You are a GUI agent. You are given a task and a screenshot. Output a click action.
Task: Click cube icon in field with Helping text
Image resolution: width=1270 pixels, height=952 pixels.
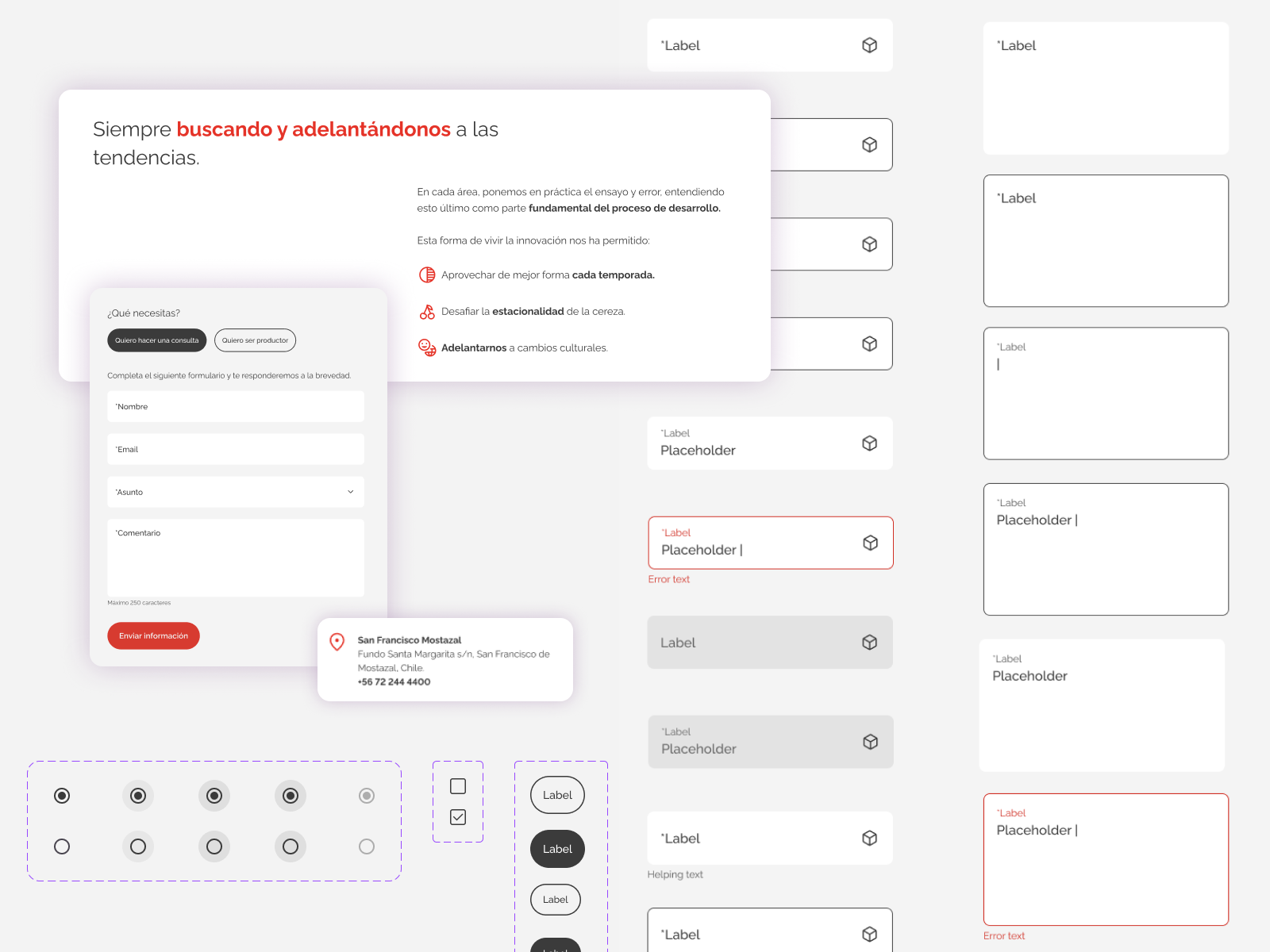[x=869, y=838]
